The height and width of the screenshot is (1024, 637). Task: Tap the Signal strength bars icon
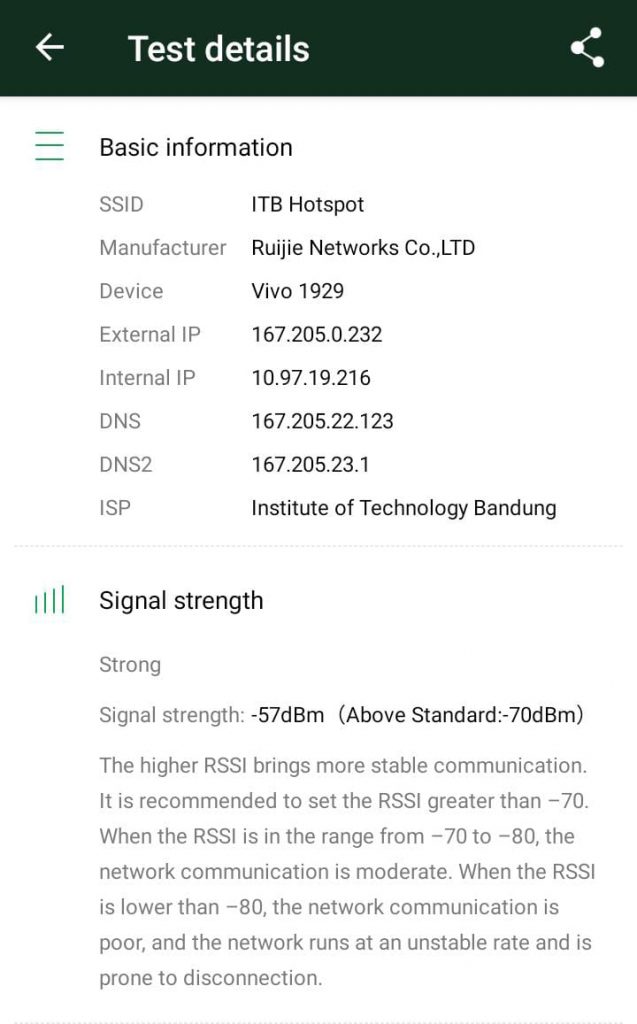pyautogui.click(x=49, y=600)
